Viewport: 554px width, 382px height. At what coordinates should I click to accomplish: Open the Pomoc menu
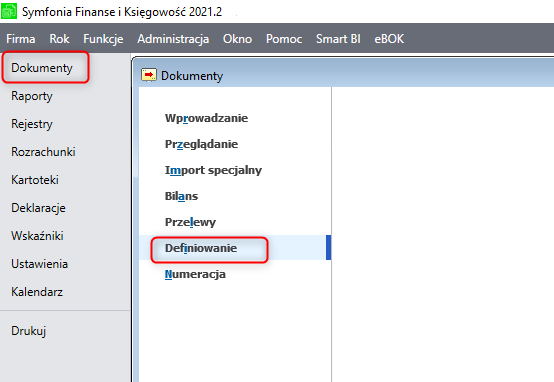[284, 39]
